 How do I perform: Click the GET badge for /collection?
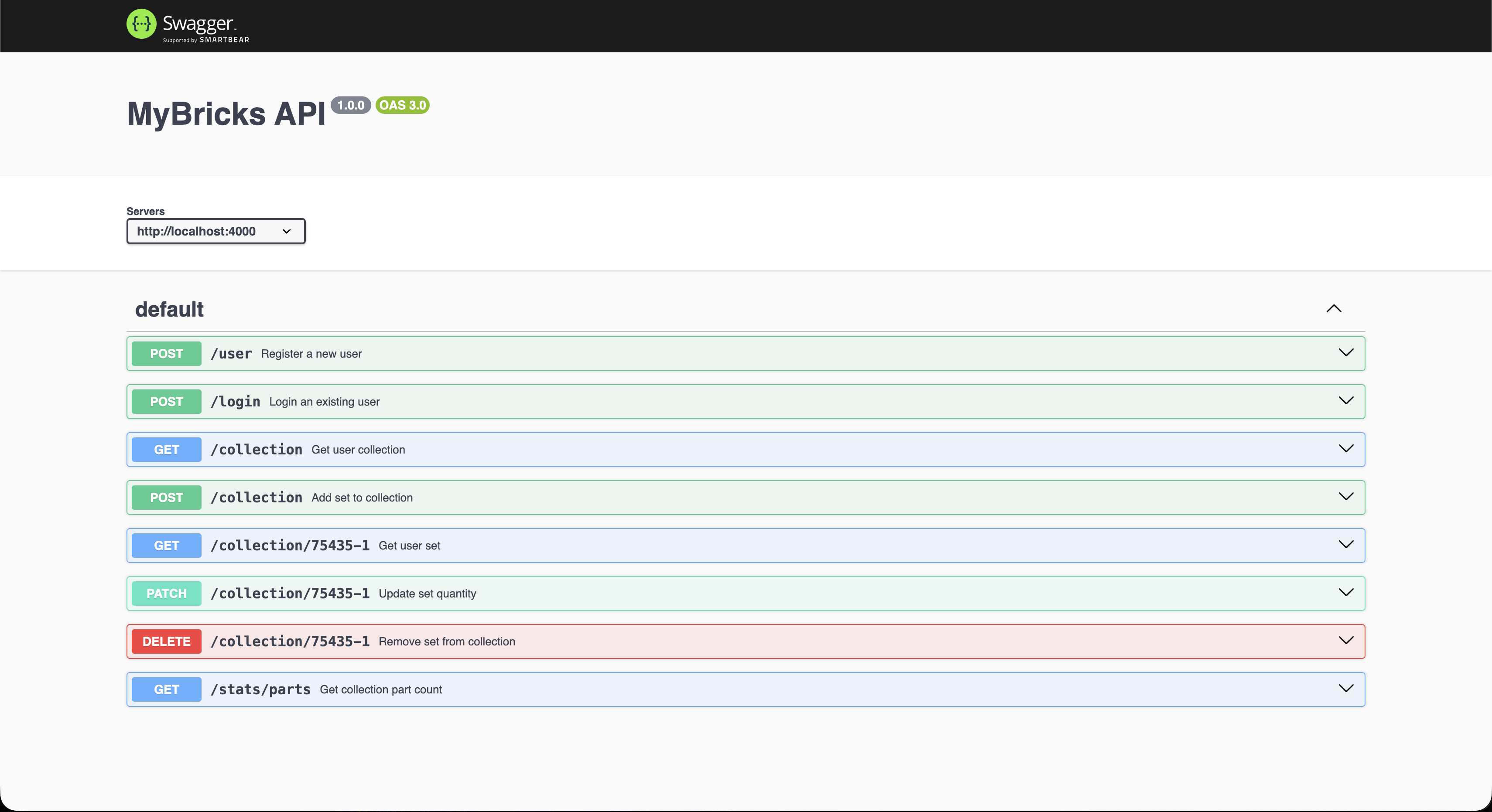point(166,450)
